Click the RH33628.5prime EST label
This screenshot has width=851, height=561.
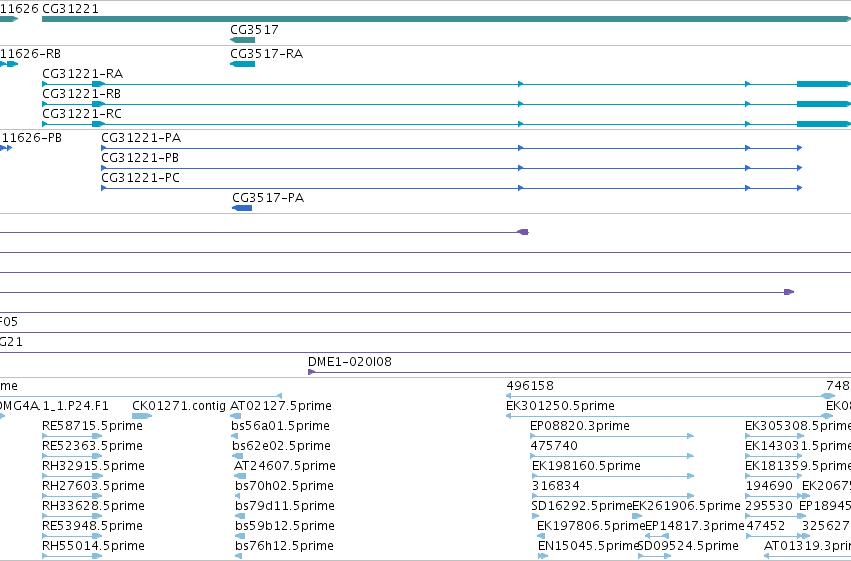(x=93, y=506)
